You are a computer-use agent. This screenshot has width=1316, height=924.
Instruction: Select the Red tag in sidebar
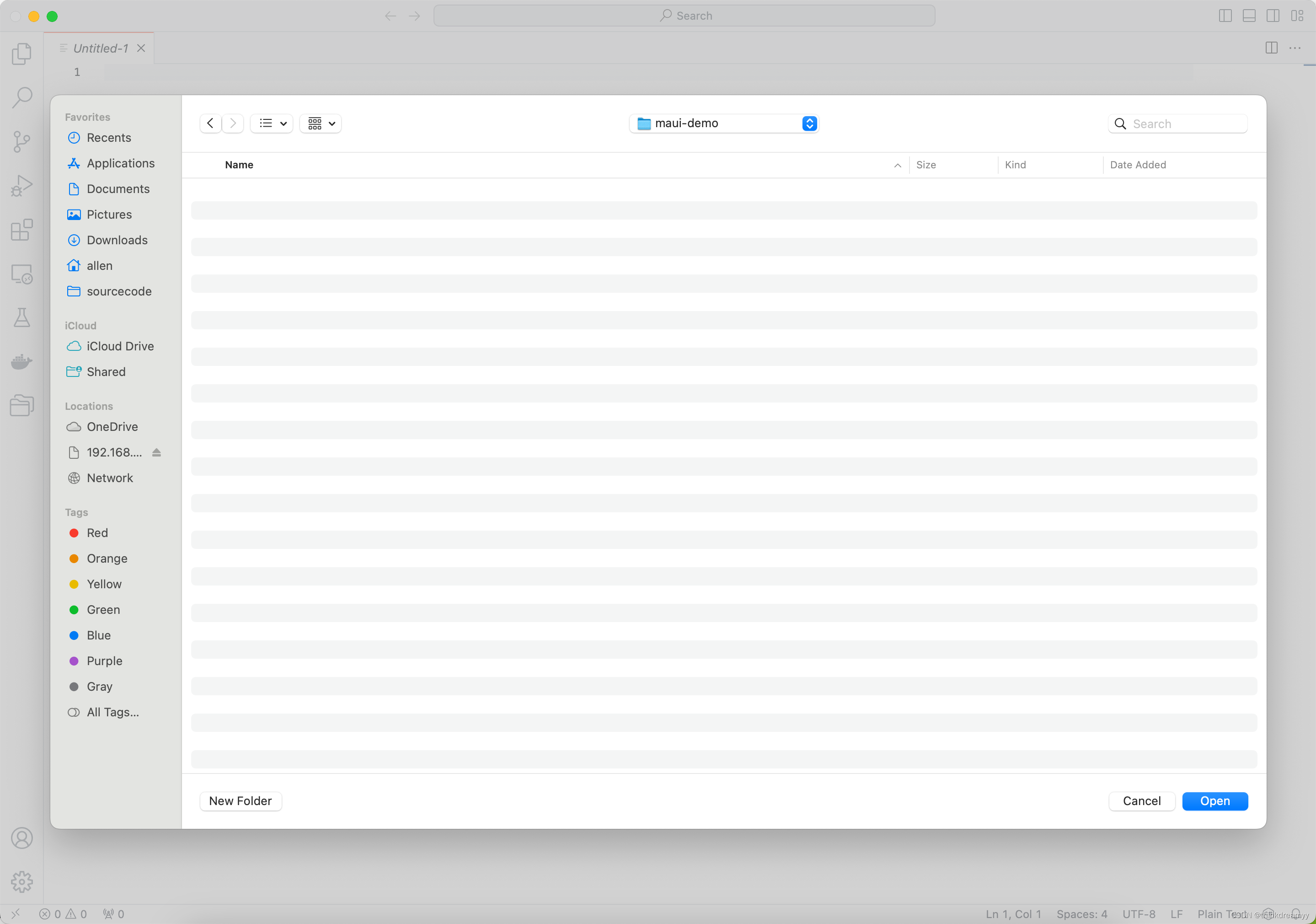tap(97, 533)
